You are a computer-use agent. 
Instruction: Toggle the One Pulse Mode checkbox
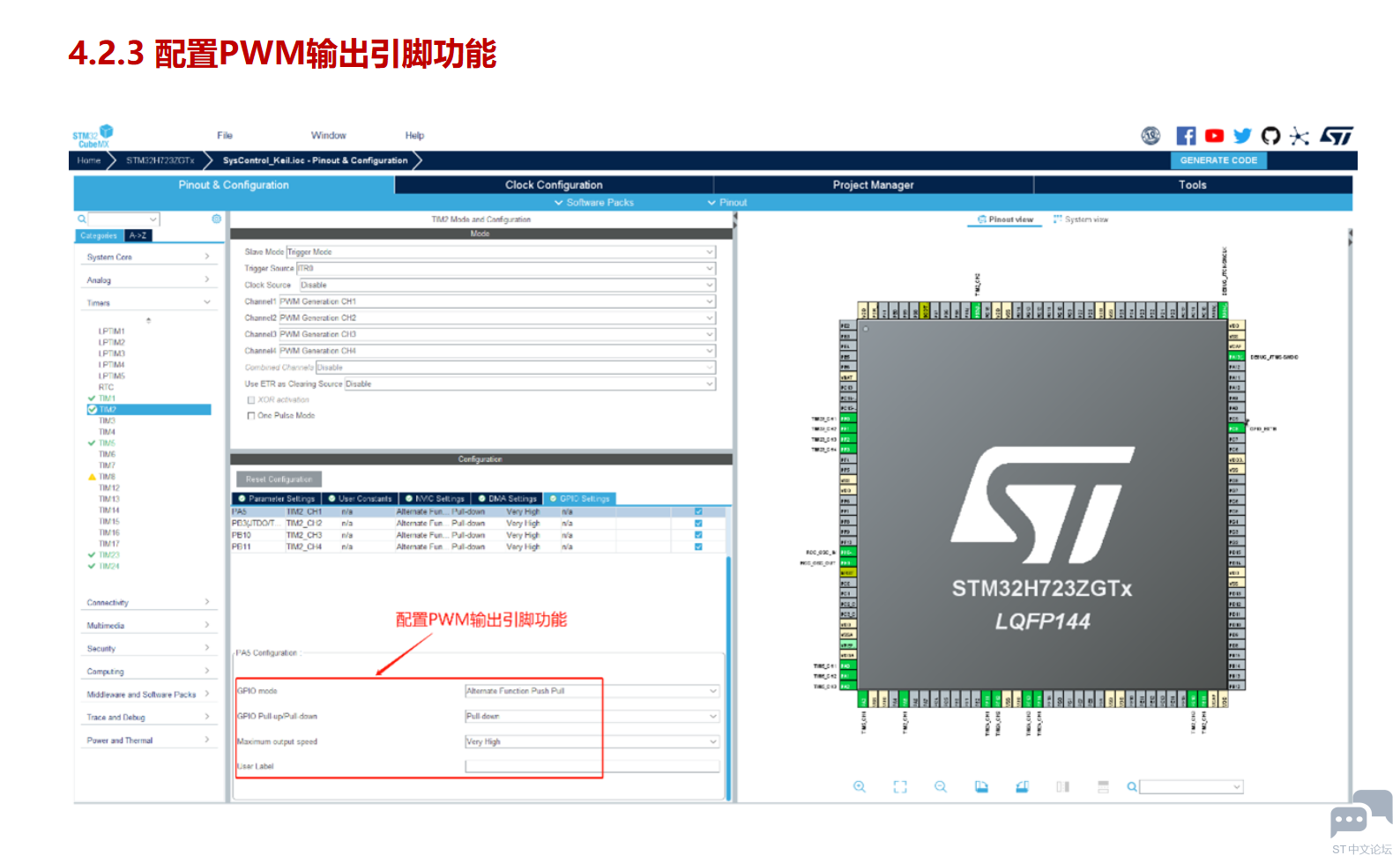[x=251, y=416]
